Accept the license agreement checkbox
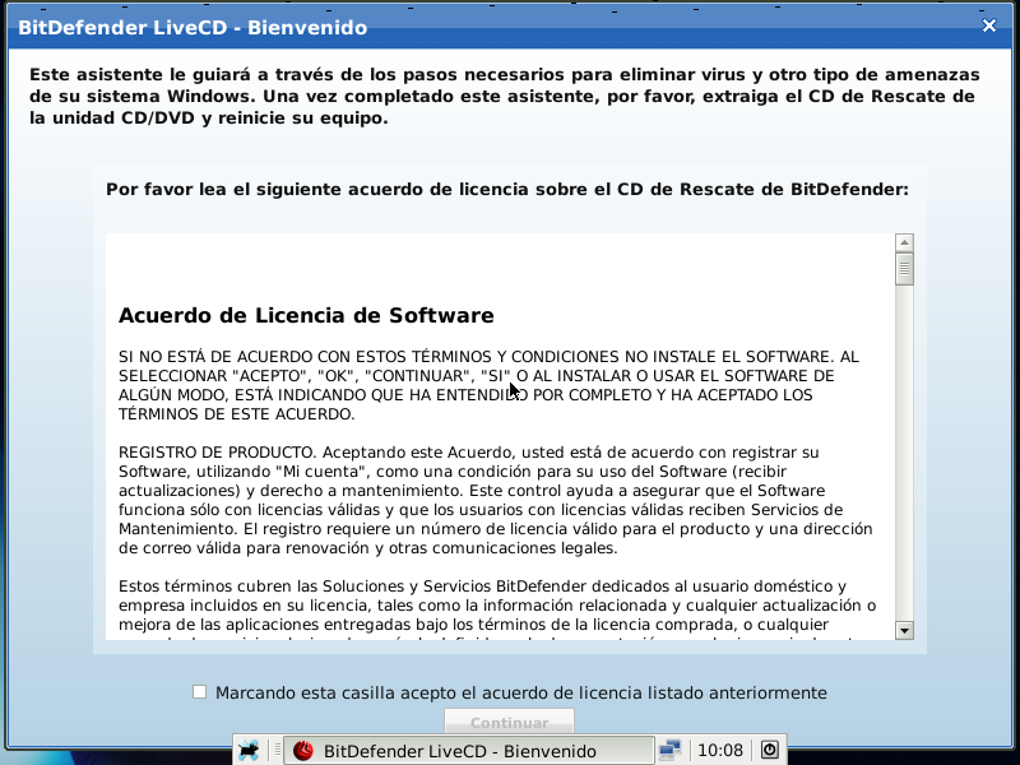This screenshot has height=765, width=1020. coord(200,692)
